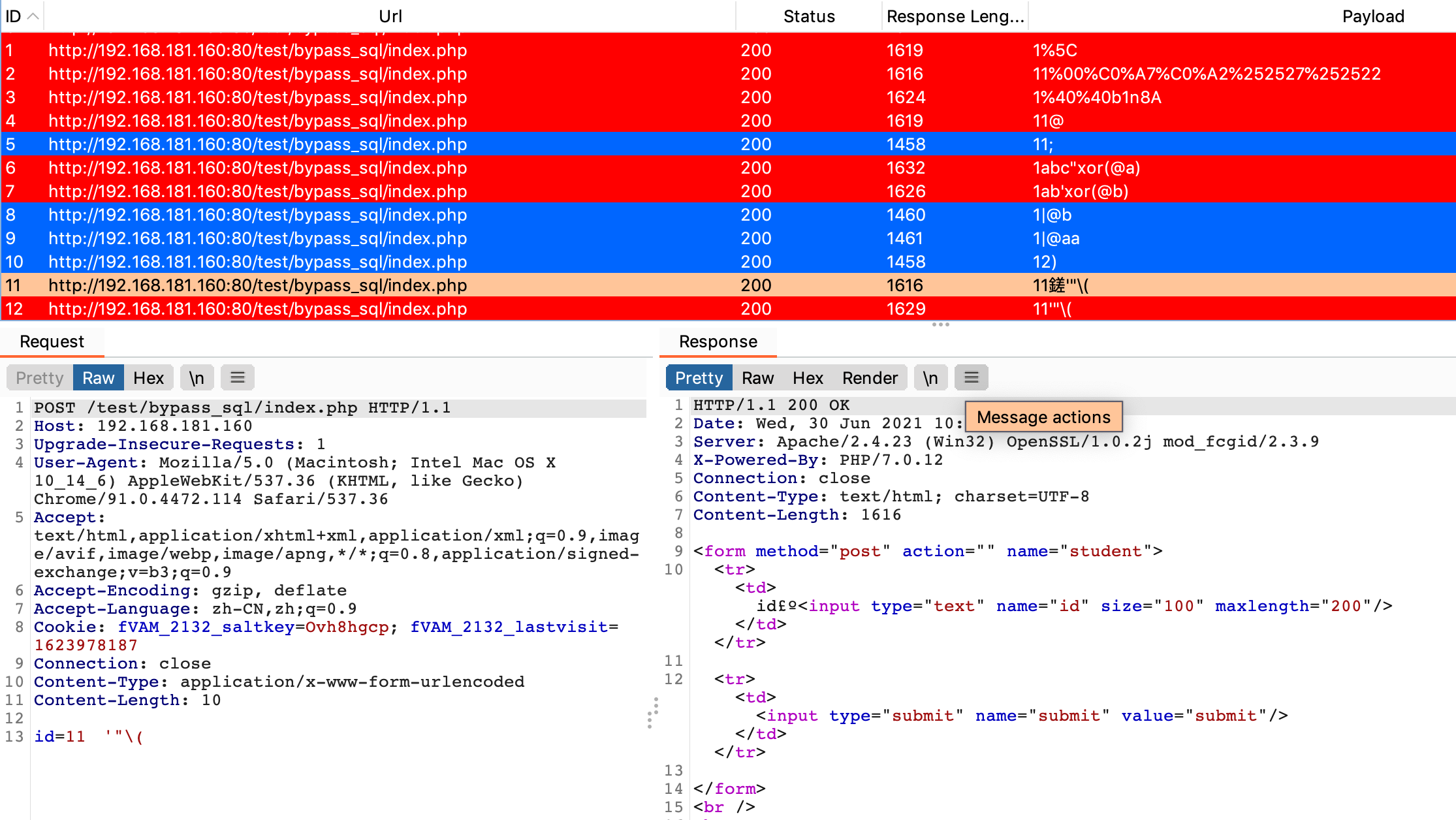Toggle the response \n non-printable characters button
The image size is (1456, 820).
[x=930, y=378]
